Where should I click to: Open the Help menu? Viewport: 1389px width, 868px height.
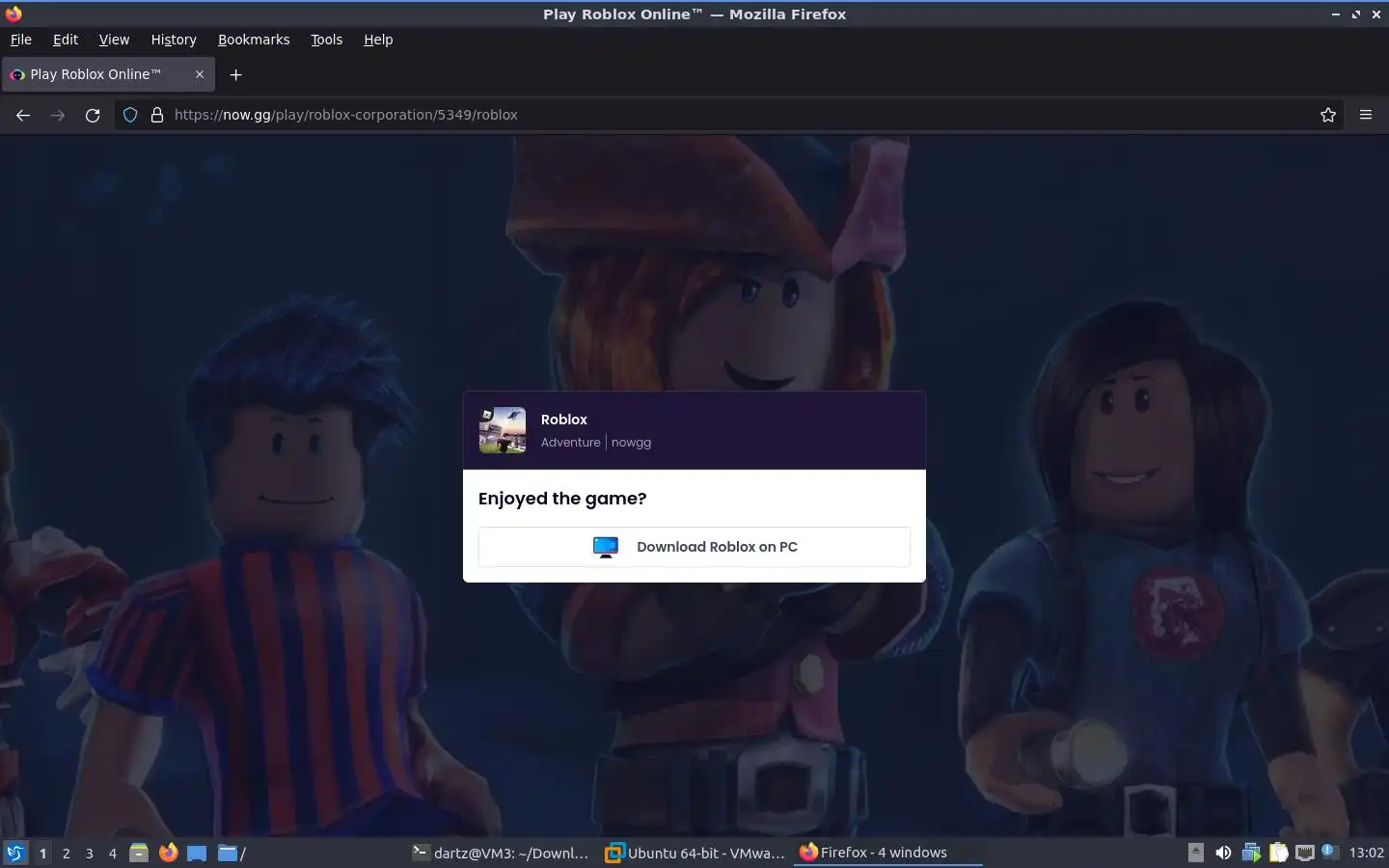(378, 40)
